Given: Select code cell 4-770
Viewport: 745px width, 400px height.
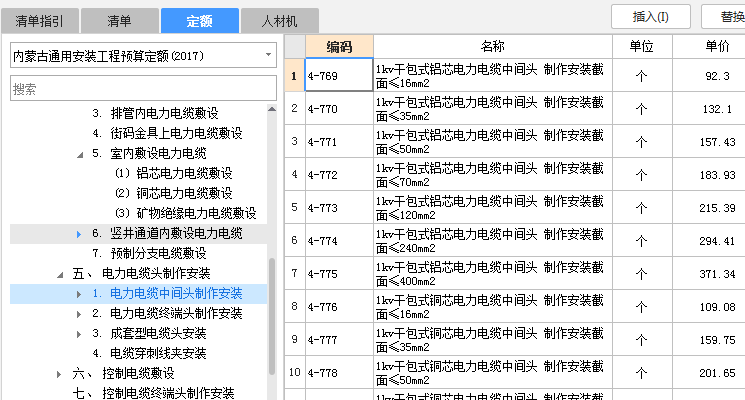Looking at the screenshot, I should coord(339,108).
